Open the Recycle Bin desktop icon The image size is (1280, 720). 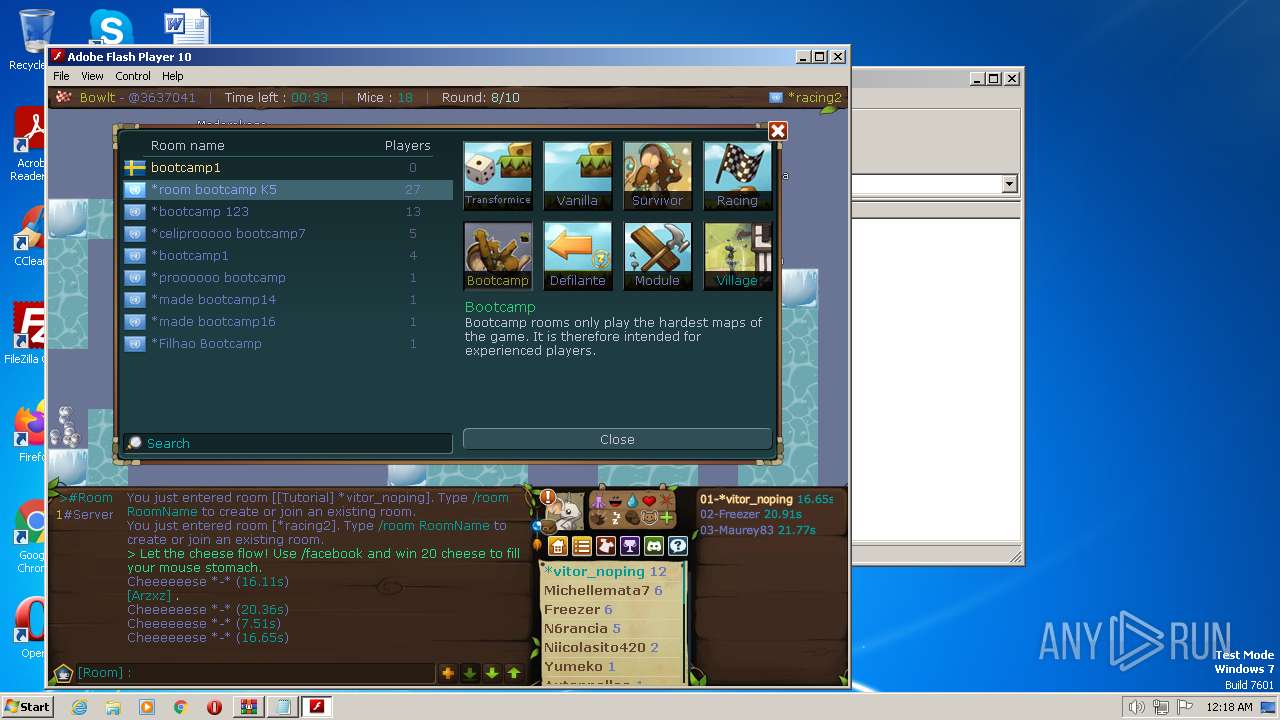[x=35, y=40]
